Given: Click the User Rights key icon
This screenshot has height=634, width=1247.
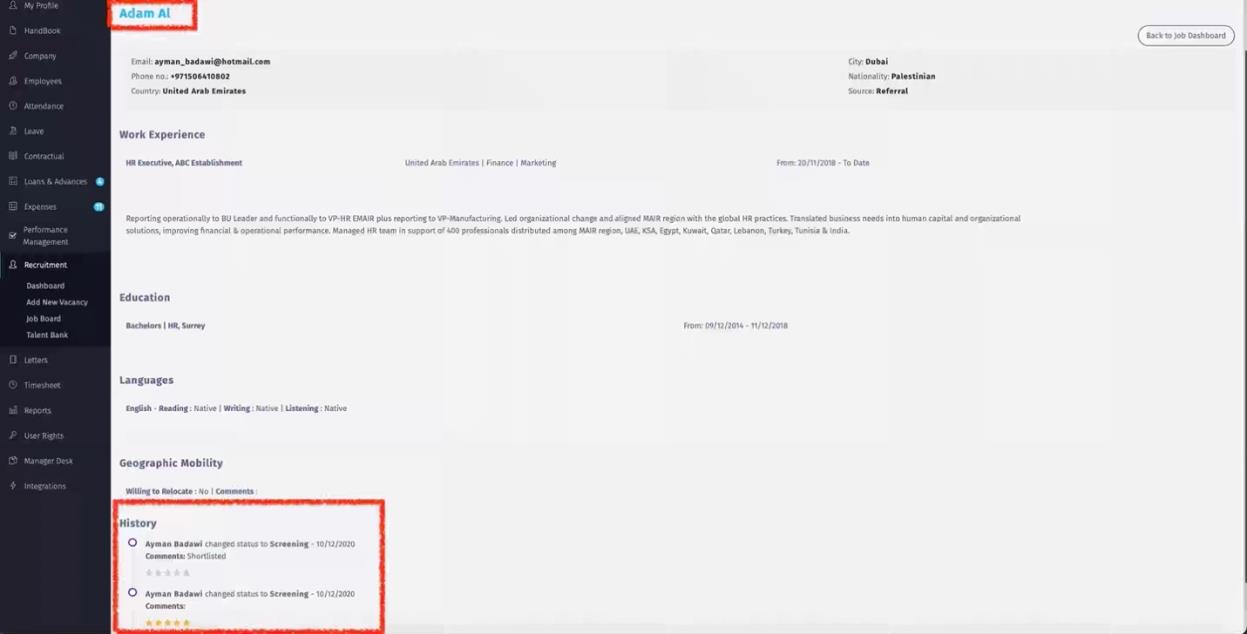Looking at the screenshot, I should coord(13,436).
